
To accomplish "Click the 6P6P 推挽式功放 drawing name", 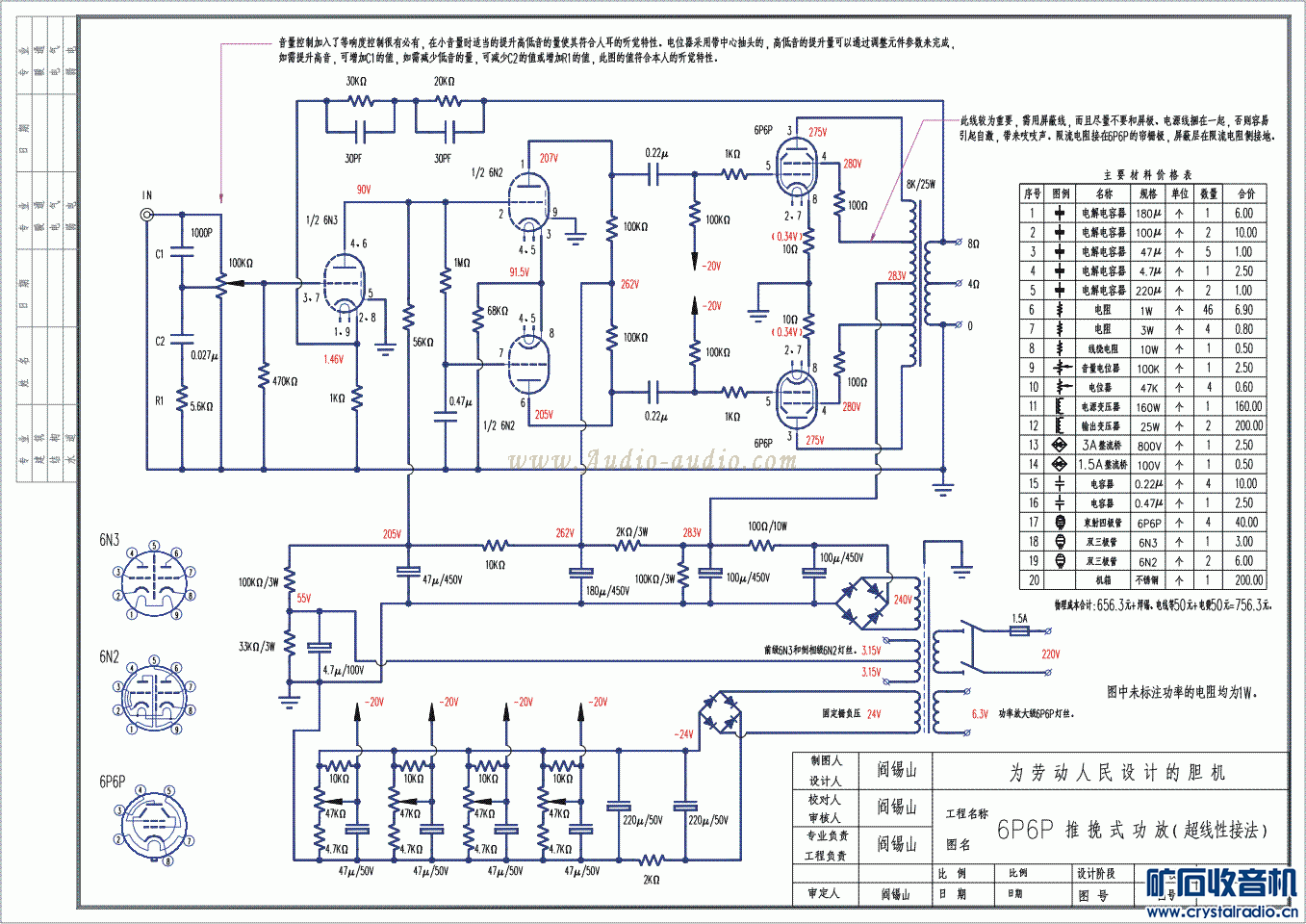I will click(x=1132, y=830).
